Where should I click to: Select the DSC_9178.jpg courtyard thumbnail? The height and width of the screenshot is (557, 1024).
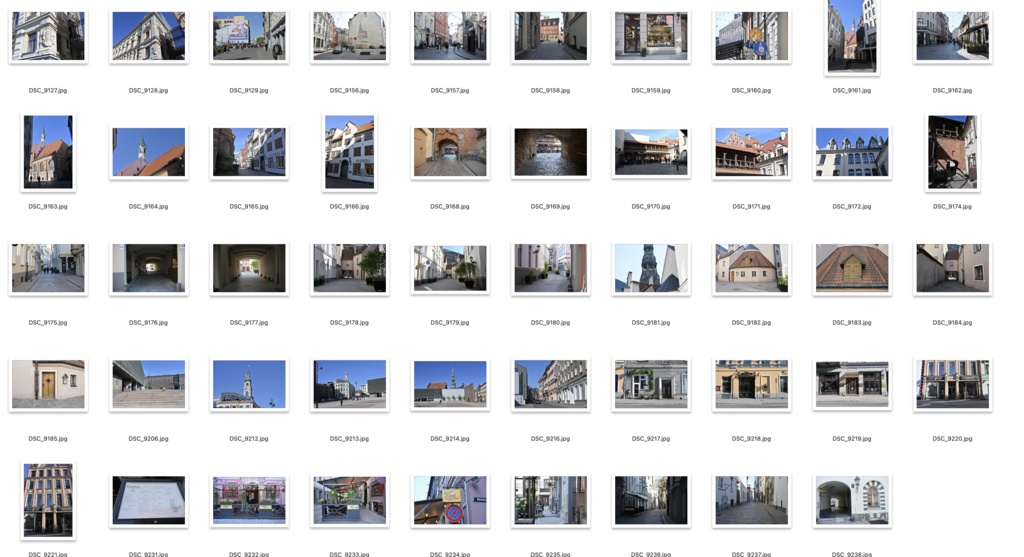pyautogui.click(x=349, y=268)
